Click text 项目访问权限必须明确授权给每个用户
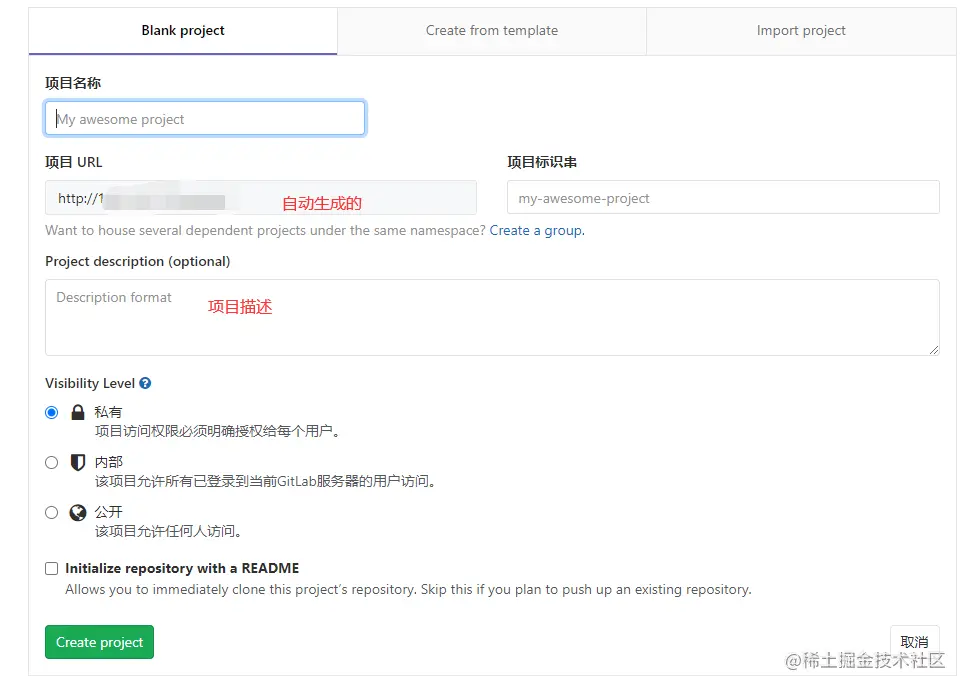966x691 pixels. (x=217, y=431)
